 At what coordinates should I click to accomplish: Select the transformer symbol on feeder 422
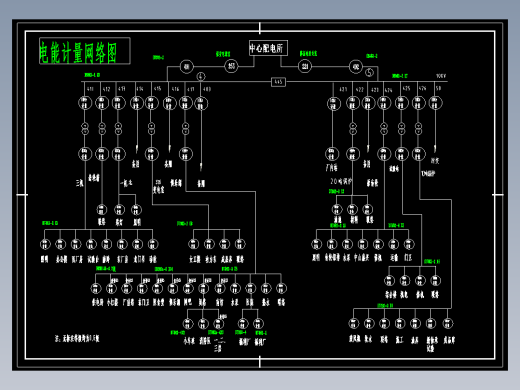[x=353, y=129]
